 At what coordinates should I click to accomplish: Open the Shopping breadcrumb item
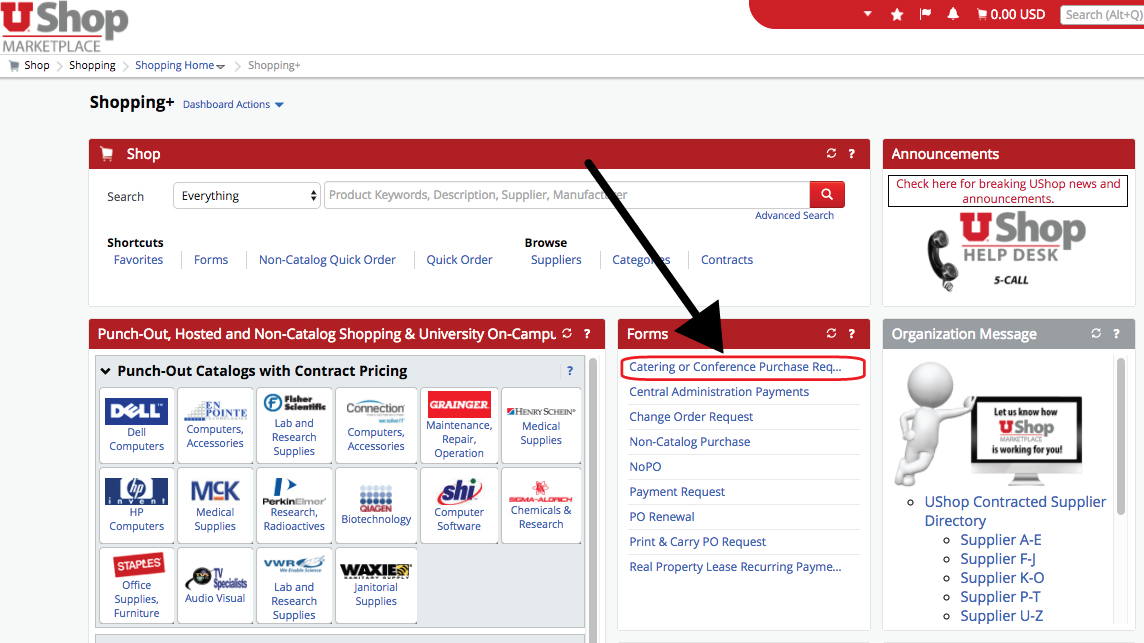92,65
